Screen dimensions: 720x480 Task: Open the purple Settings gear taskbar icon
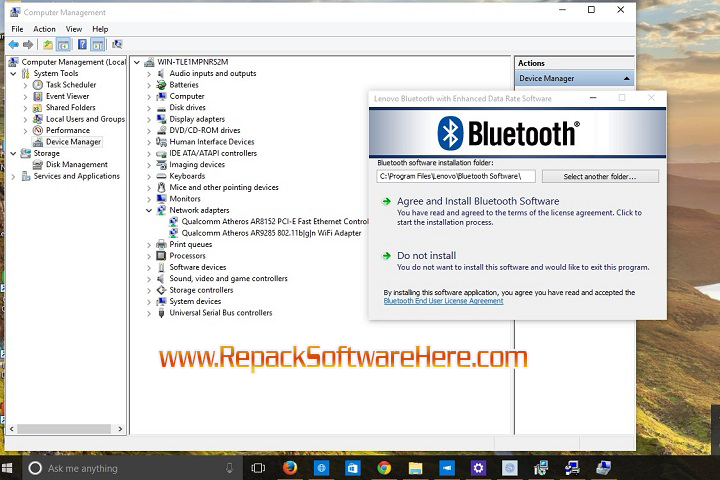[478, 468]
